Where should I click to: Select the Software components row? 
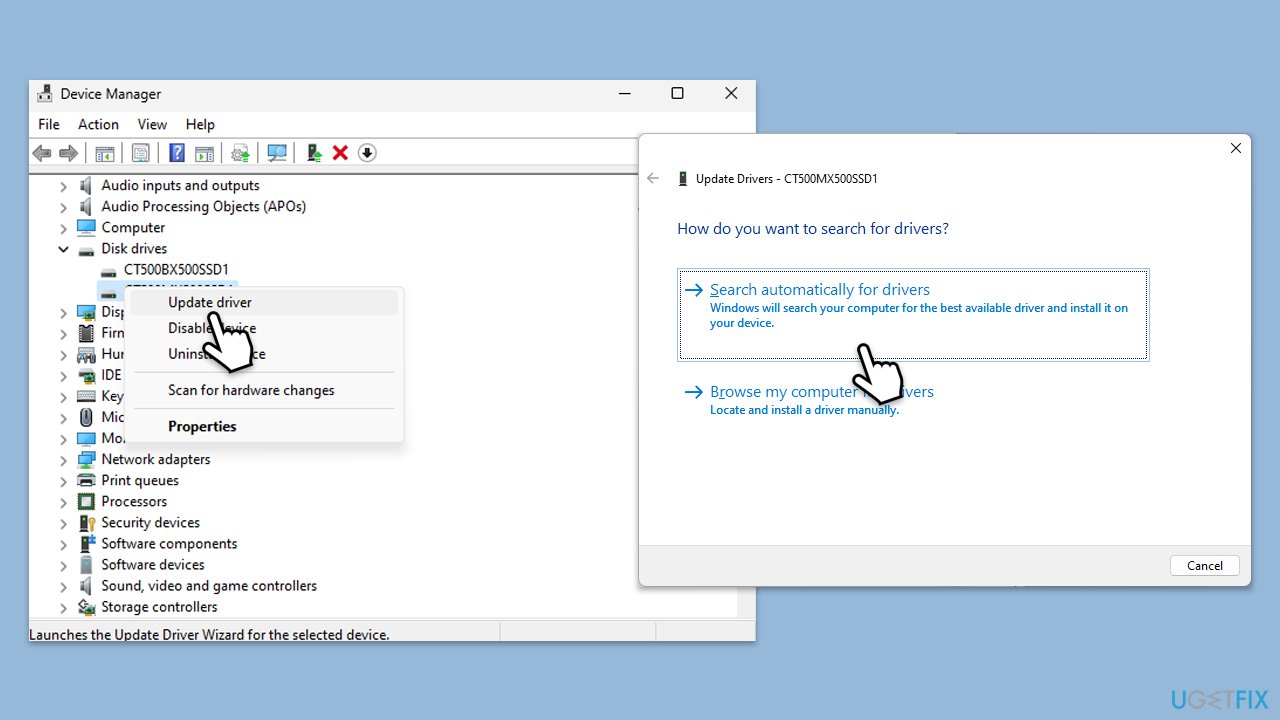pos(169,544)
